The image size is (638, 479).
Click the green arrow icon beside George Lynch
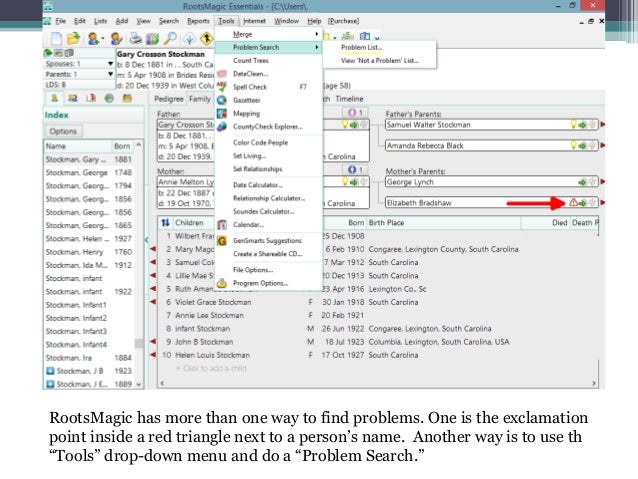click(x=583, y=182)
